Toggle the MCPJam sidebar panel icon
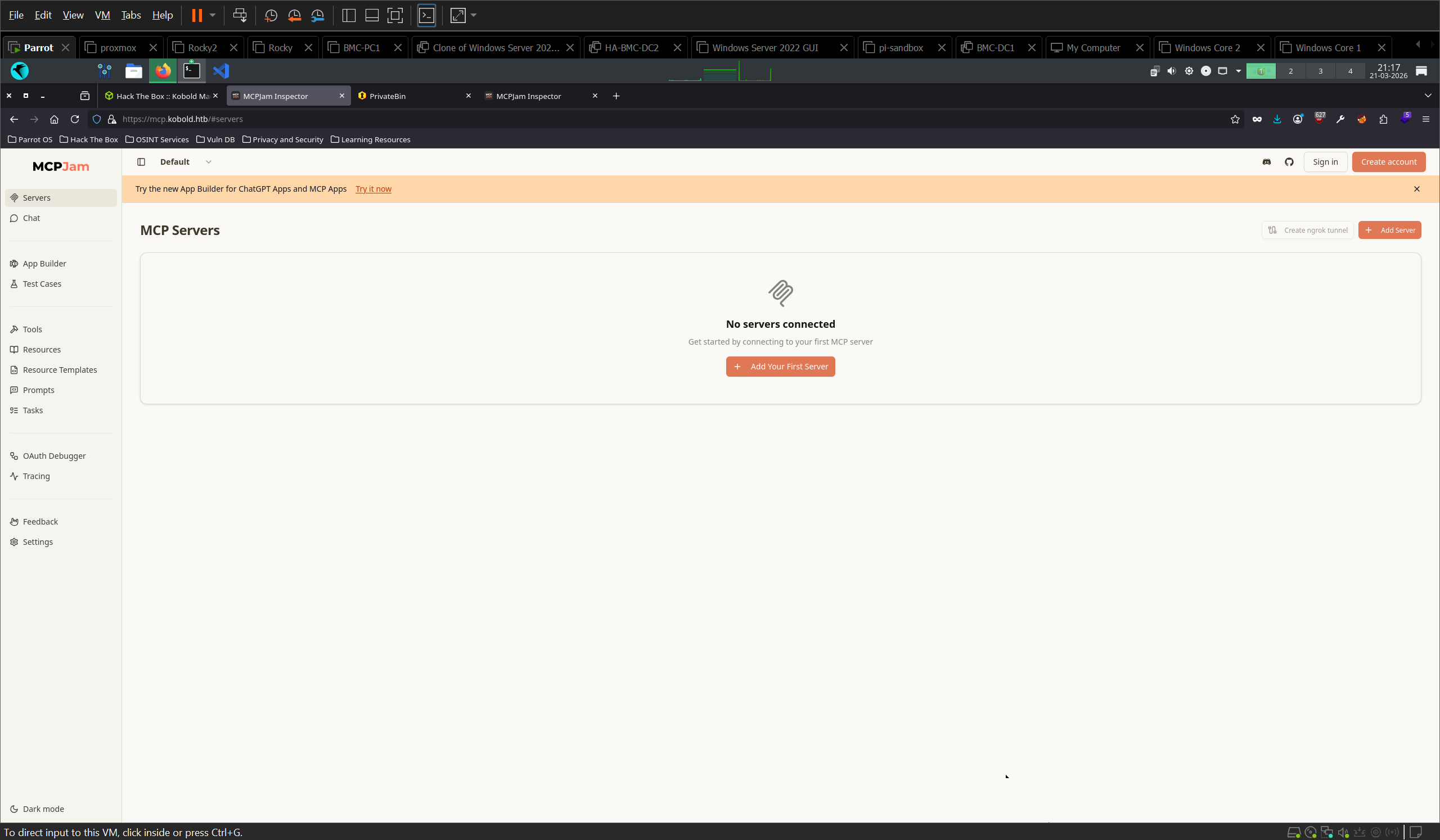Viewport: 1440px width, 840px height. (x=141, y=161)
